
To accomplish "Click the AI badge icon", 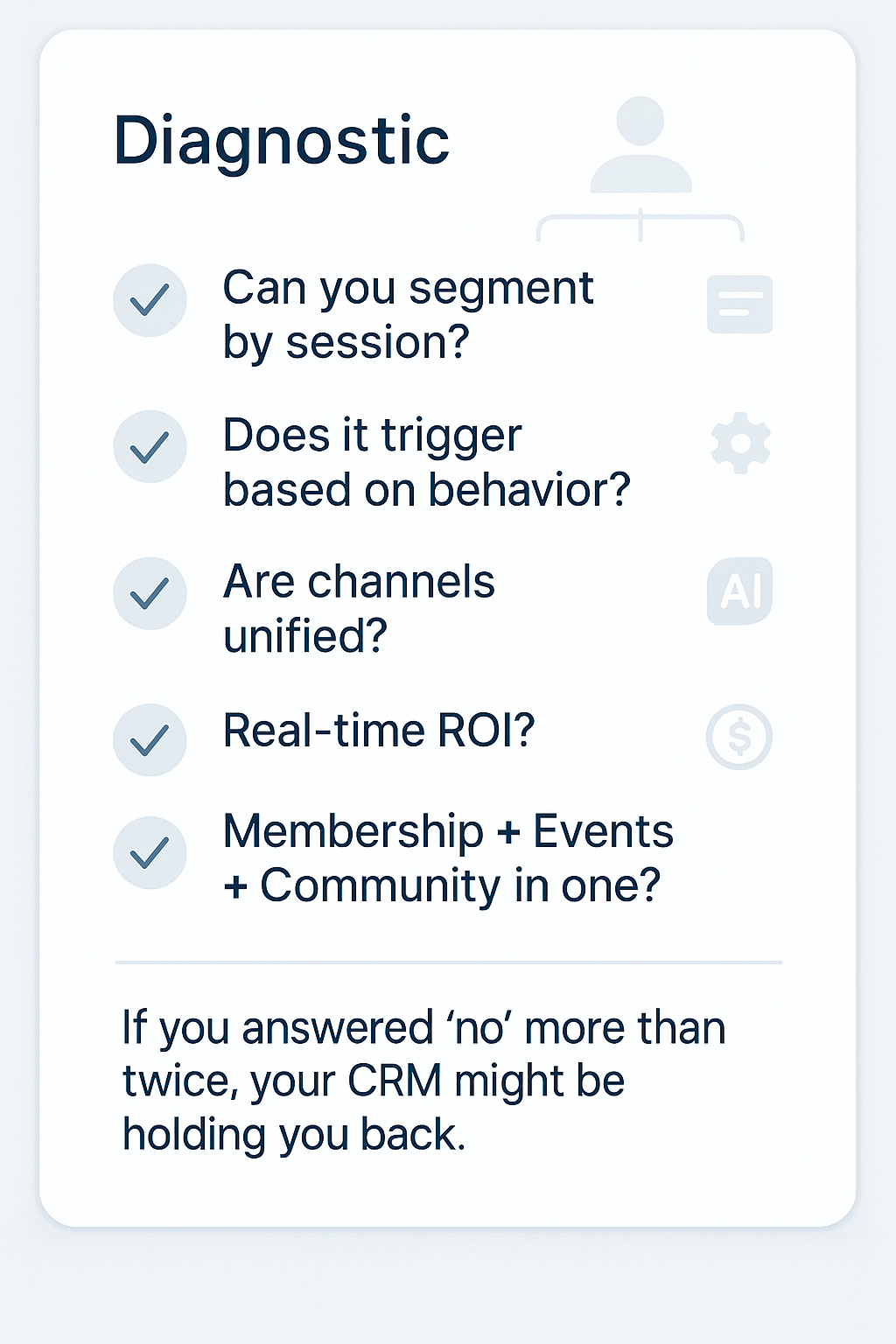I will click(739, 591).
